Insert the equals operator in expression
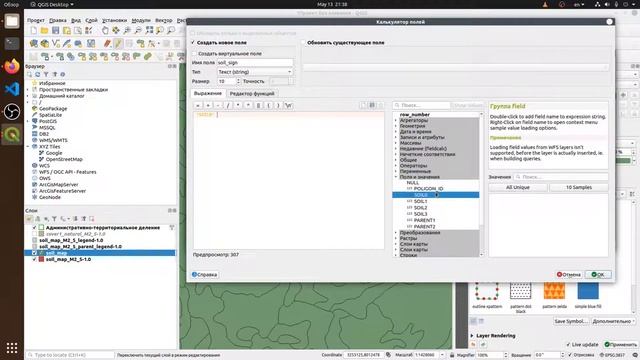 198,105
